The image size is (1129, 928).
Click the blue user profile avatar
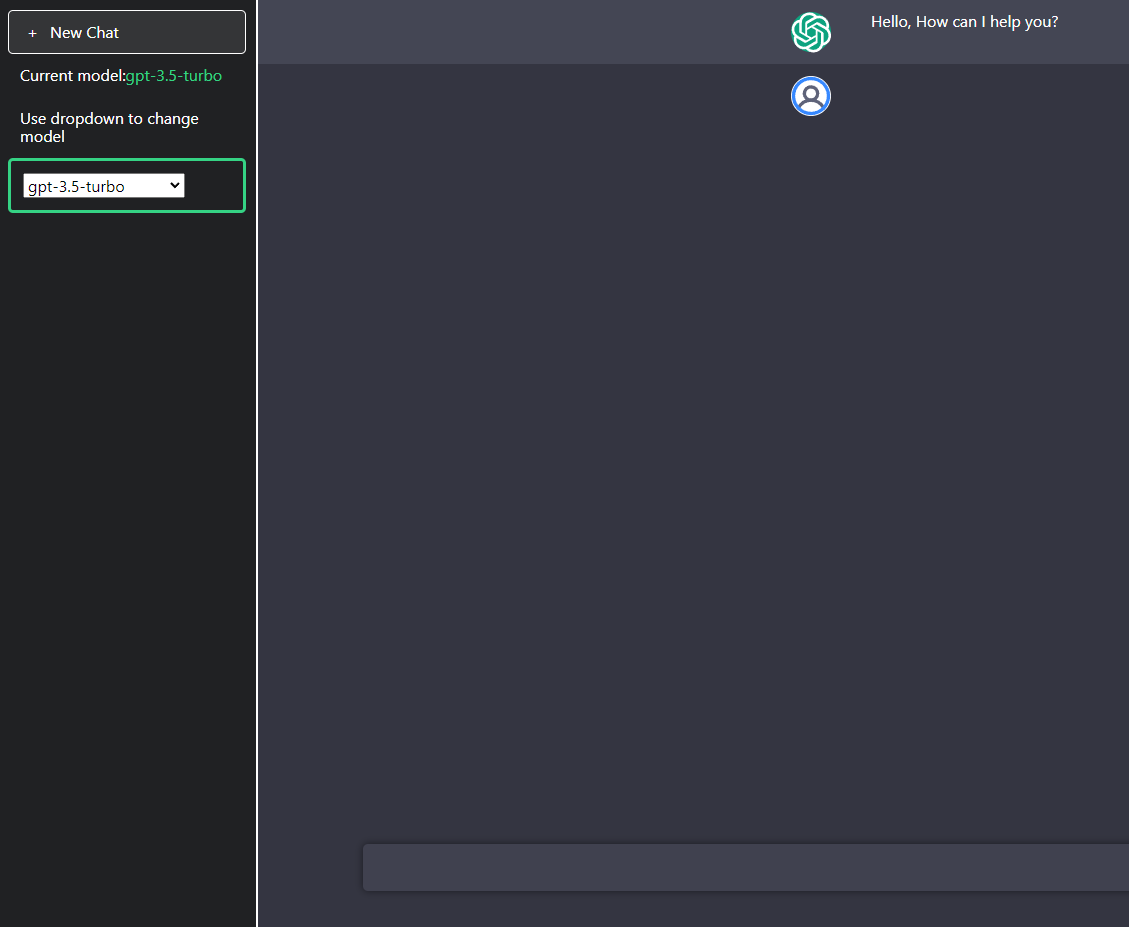tap(811, 96)
